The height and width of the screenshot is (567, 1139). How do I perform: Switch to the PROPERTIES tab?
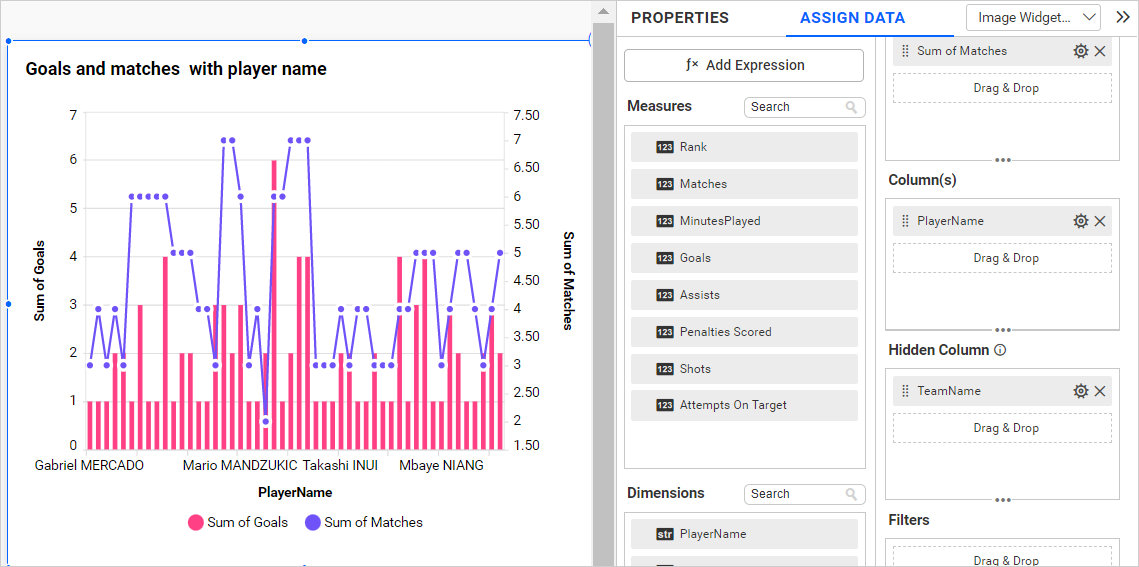[x=679, y=18]
